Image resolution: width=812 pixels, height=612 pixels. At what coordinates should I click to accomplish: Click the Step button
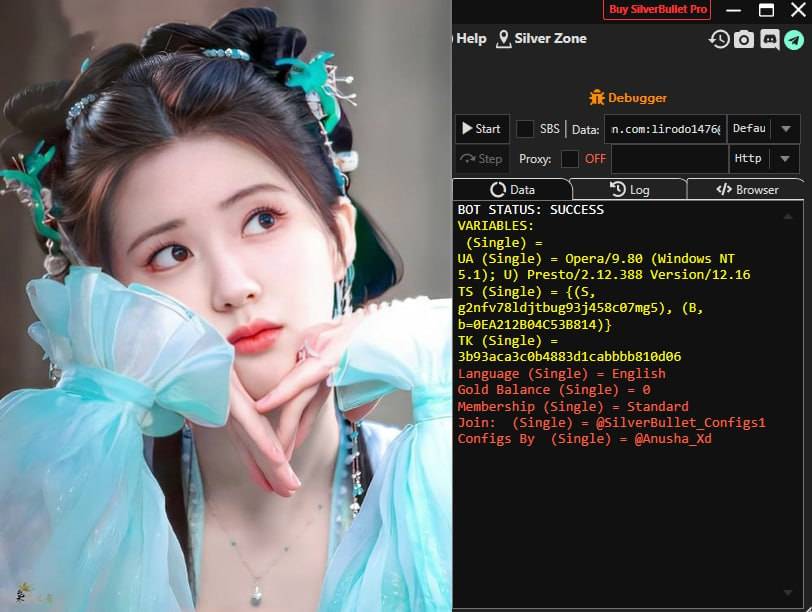[482, 159]
